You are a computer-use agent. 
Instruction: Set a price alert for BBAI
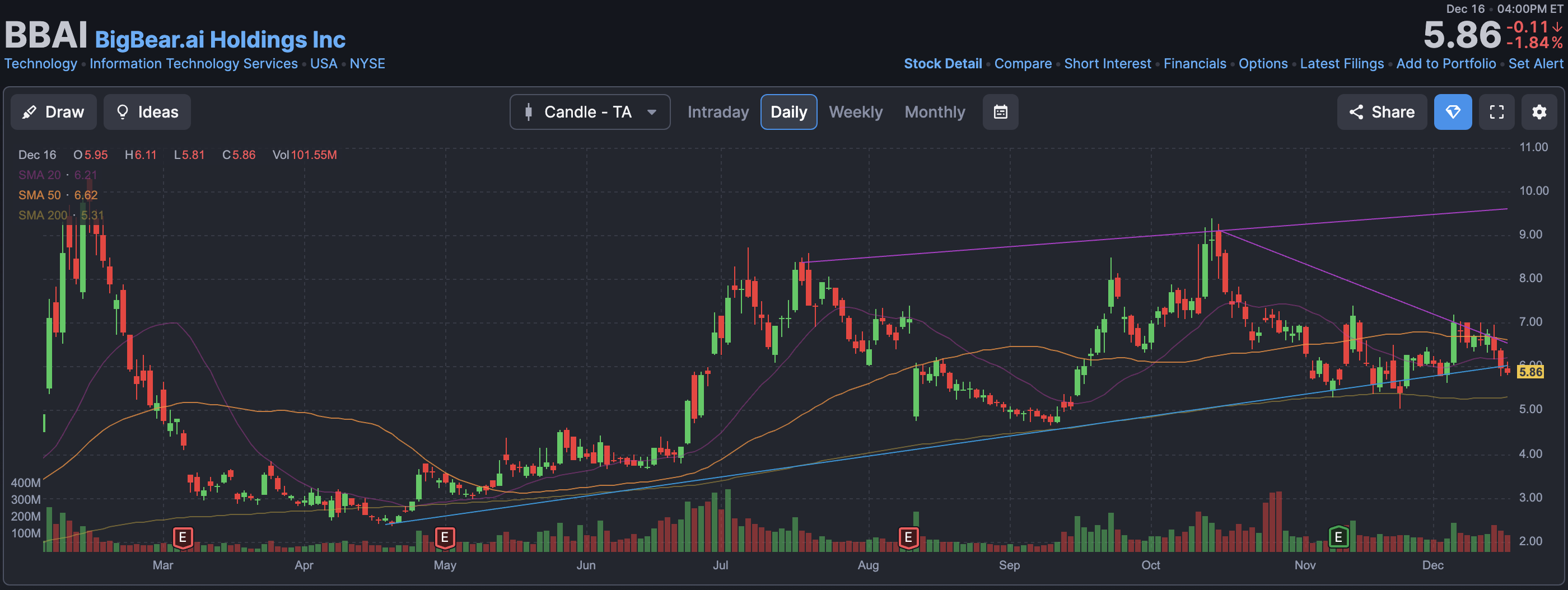click(x=1535, y=63)
